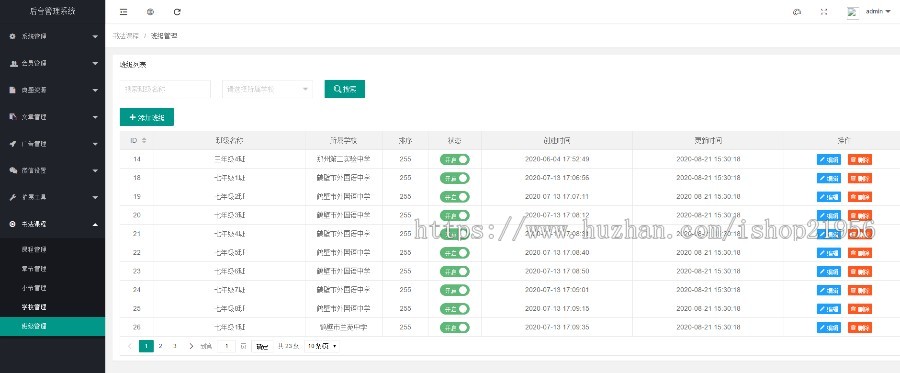The height and width of the screenshot is (373, 900).
Task: Delete the row with ID 22
Action: point(860,252)
